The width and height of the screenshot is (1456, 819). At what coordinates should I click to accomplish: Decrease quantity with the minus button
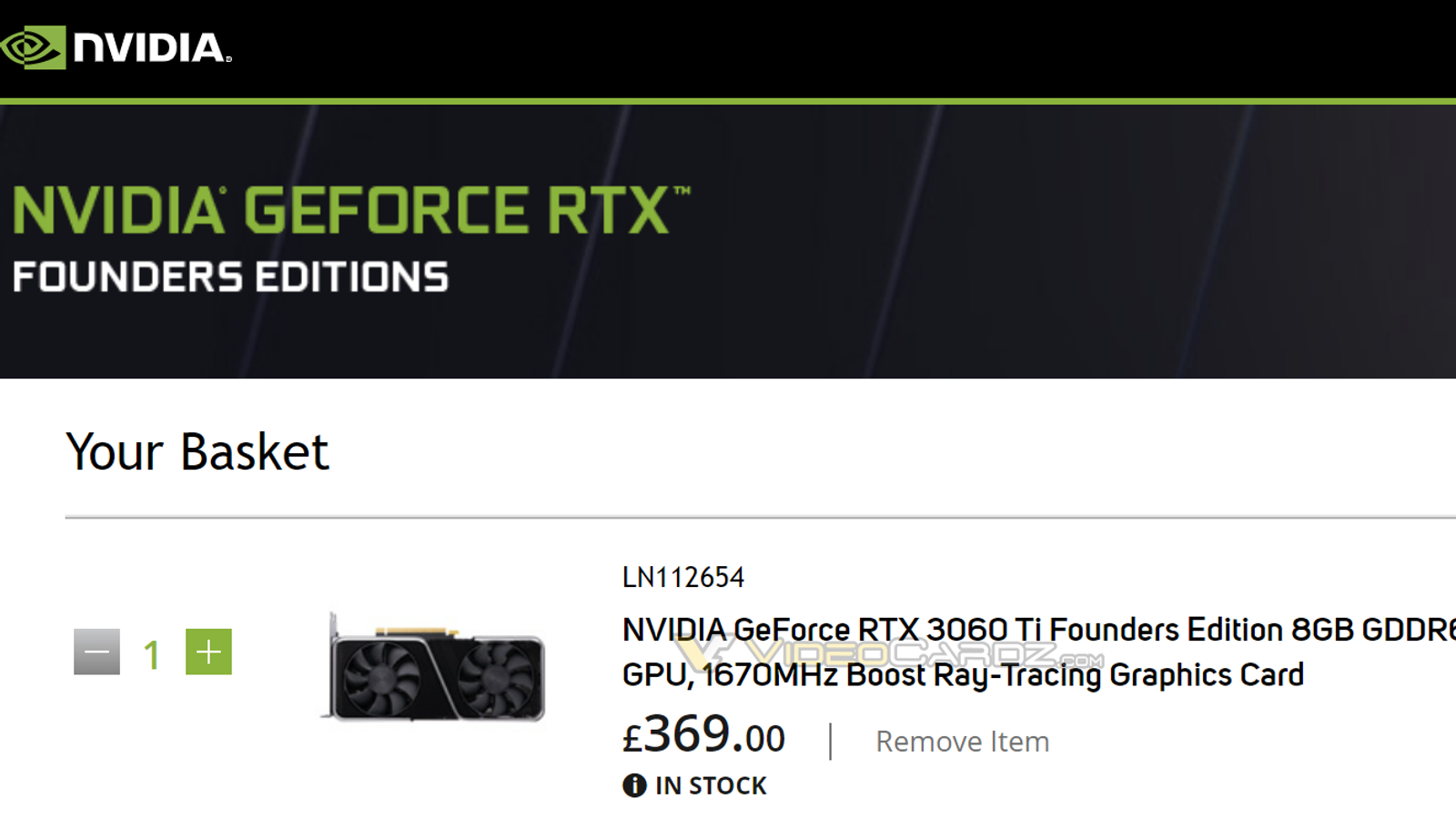[96, 652]
